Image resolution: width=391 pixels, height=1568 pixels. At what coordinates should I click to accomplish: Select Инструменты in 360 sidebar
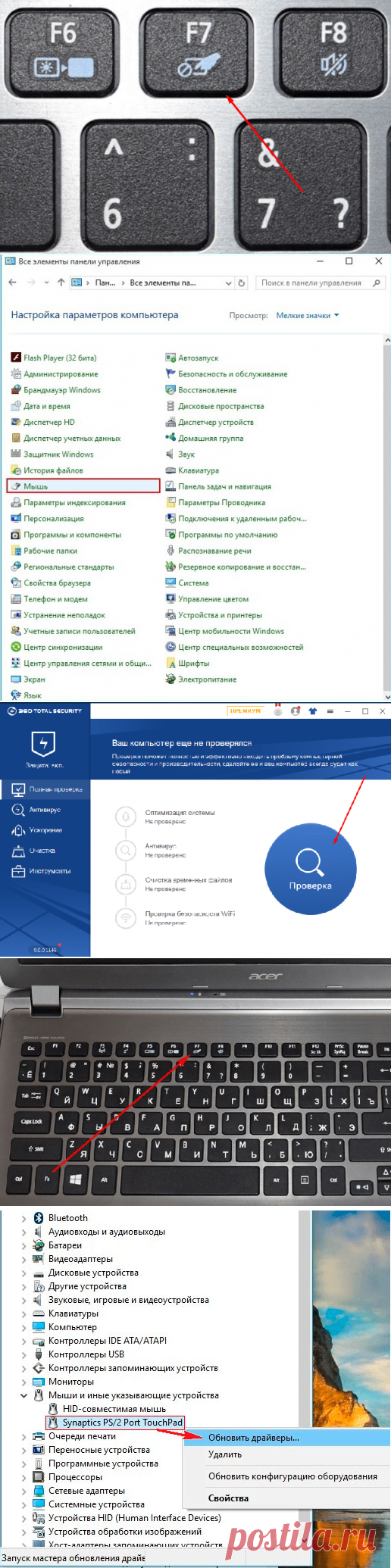click(45, 871)
